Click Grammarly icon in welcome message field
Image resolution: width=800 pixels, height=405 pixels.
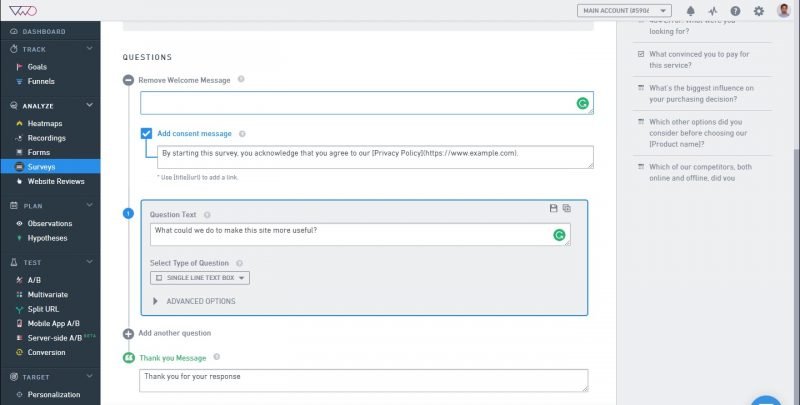tap(582, 104)
